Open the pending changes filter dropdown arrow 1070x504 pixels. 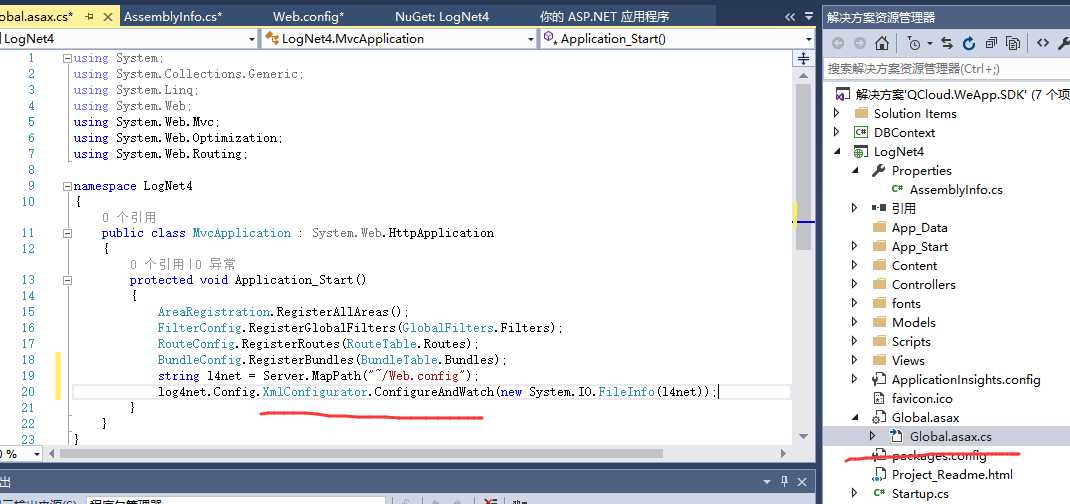(x=929, y=44)
